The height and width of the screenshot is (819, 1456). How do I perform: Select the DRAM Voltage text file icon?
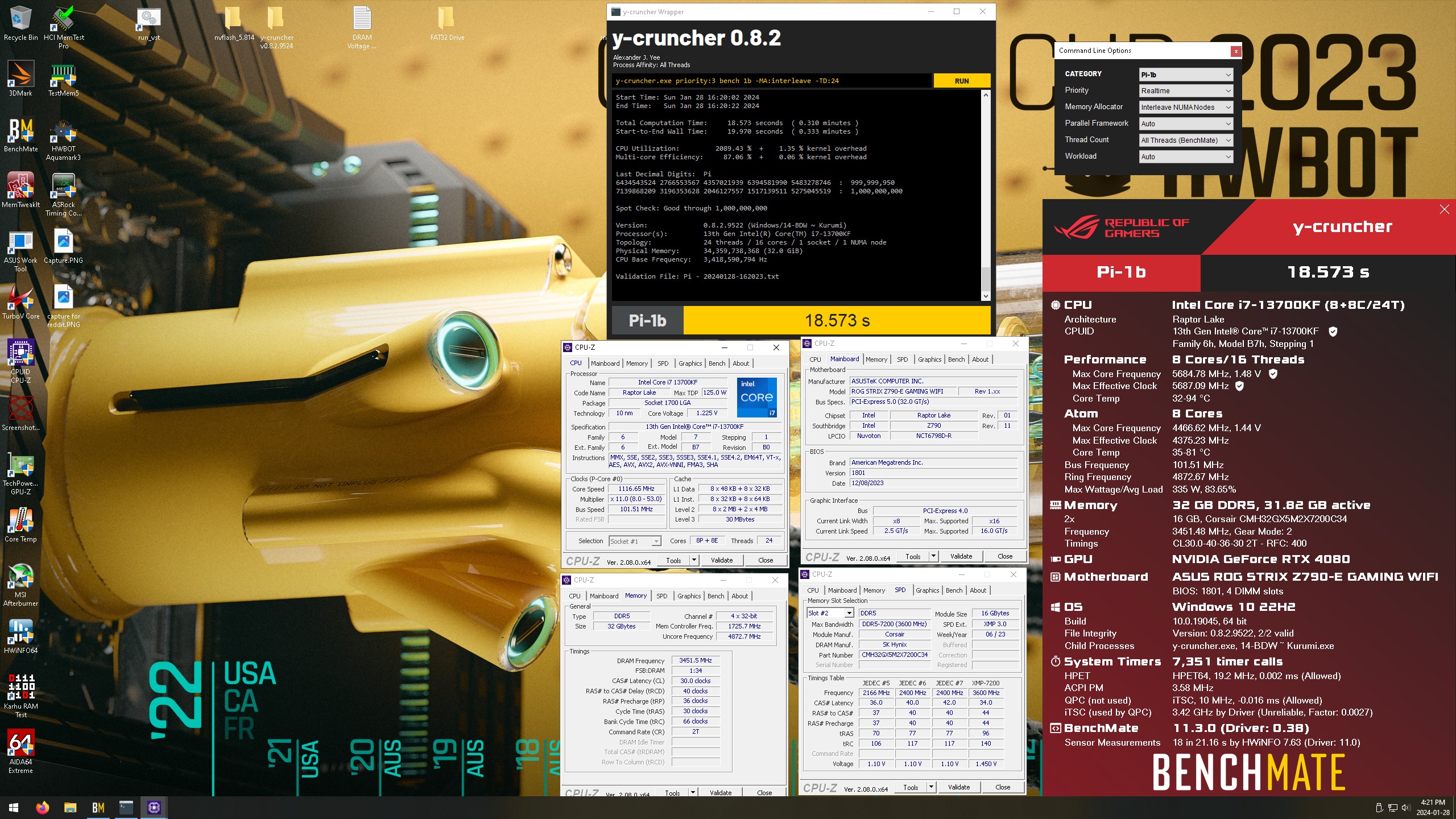362,27
